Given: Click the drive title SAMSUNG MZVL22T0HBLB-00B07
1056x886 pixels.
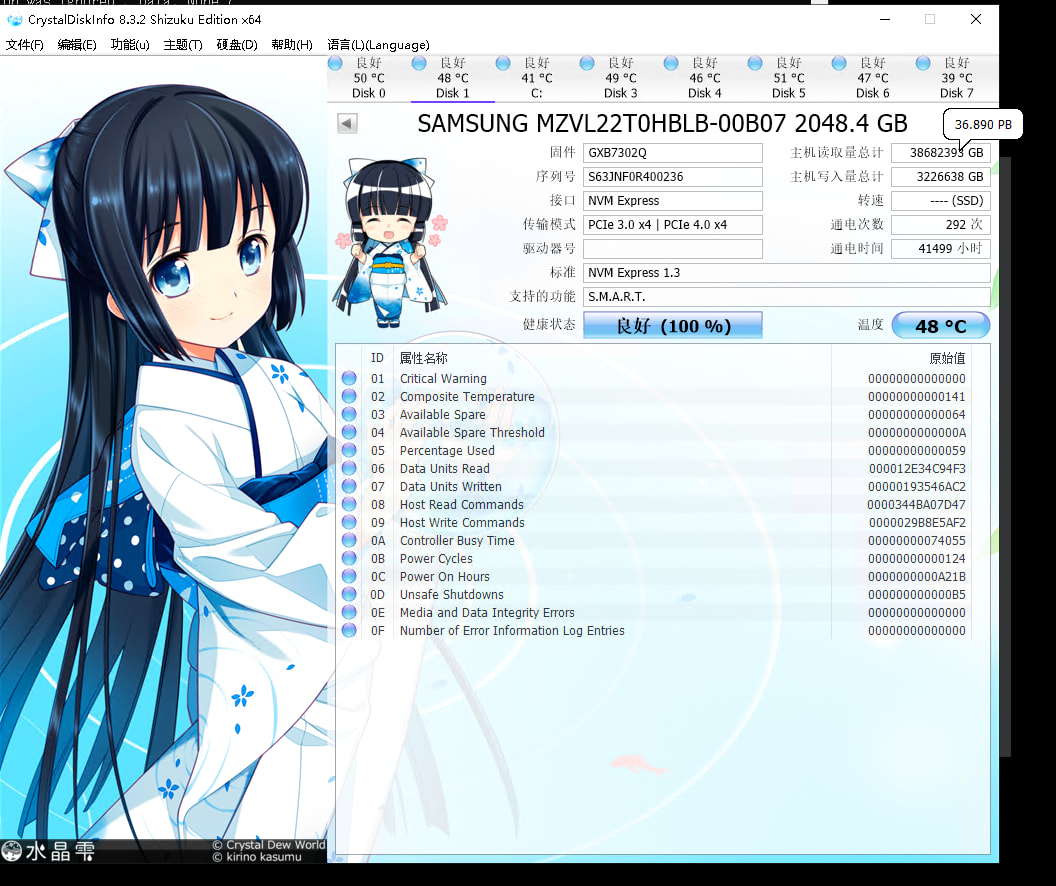Looking at the screenshot, I should (x=663, y=123).
